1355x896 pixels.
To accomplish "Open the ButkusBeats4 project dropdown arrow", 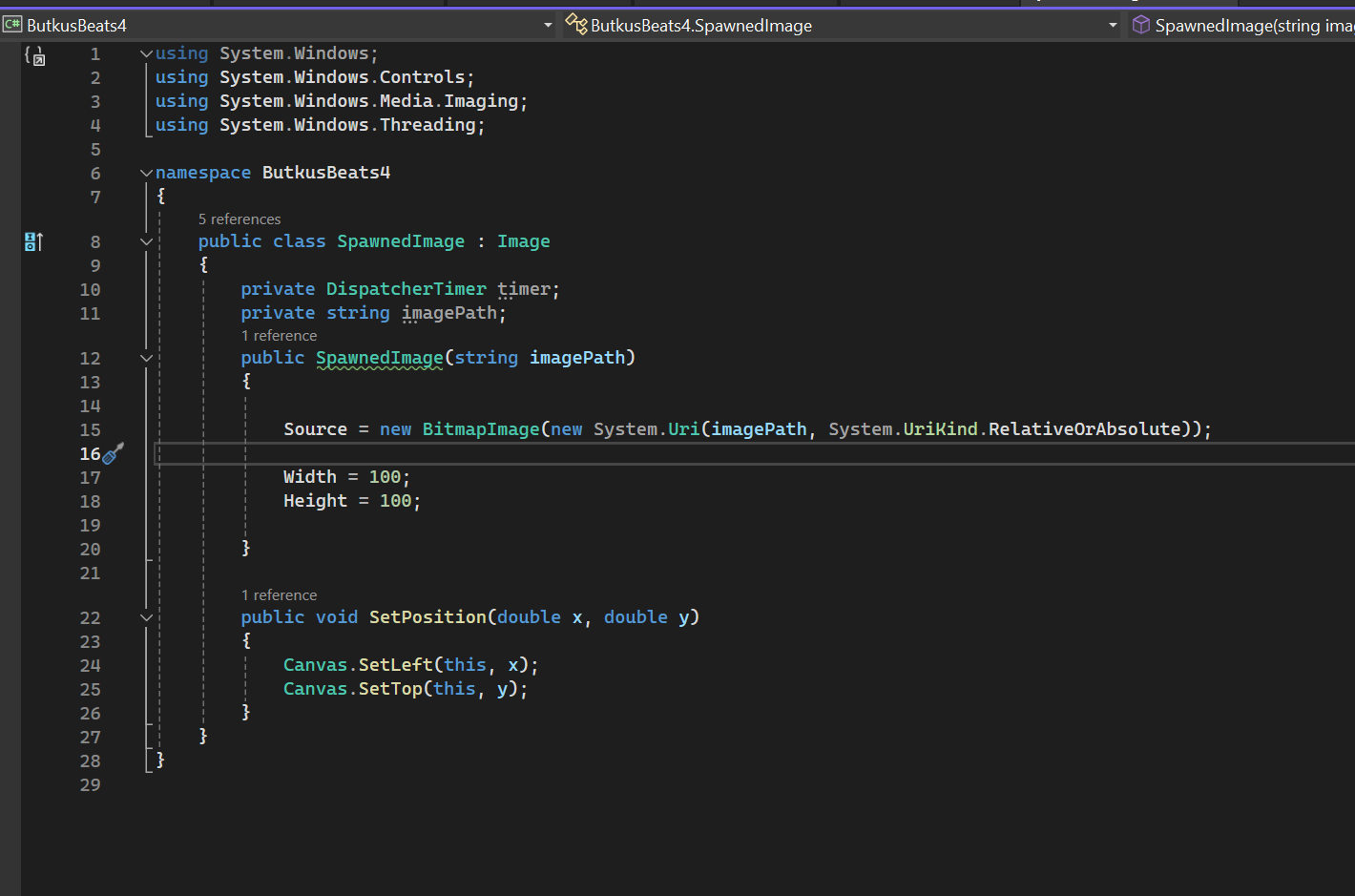I will pos(548,26).
